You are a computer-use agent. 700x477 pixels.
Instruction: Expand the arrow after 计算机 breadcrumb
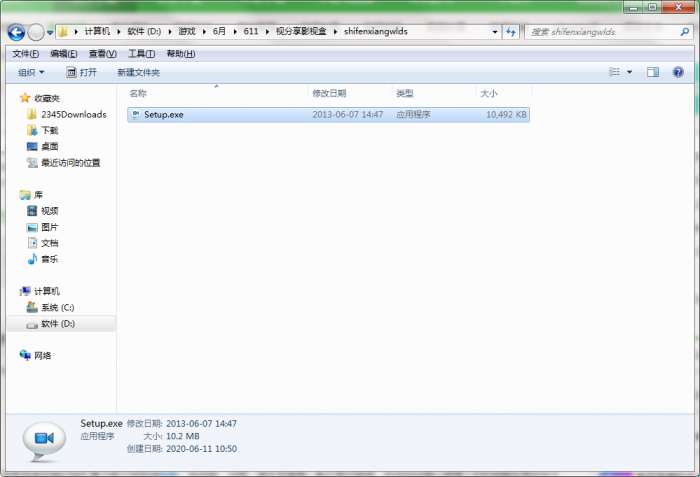119,32
